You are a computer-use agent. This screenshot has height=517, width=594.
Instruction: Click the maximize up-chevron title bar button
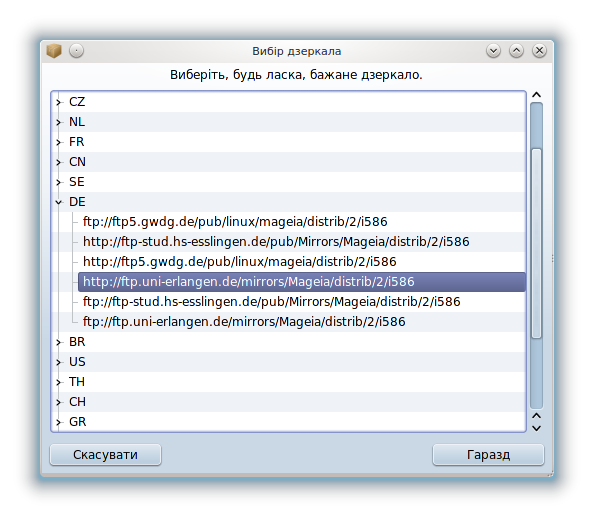point(516,51)
